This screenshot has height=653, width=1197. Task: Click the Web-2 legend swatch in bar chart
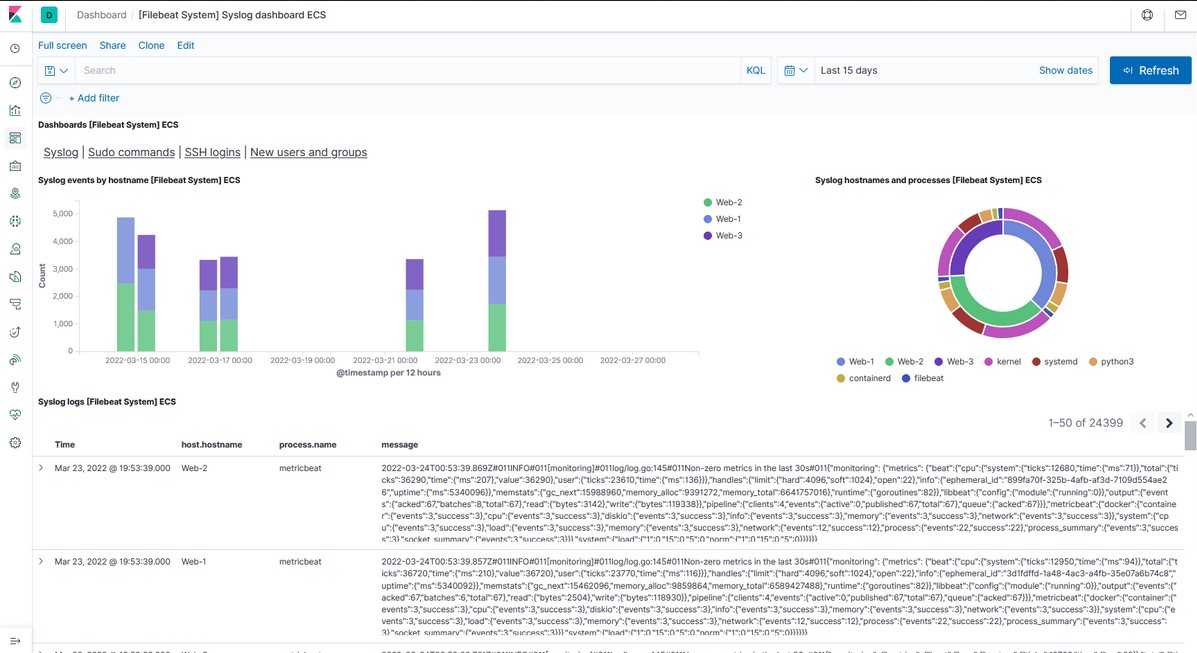point(708,202)
